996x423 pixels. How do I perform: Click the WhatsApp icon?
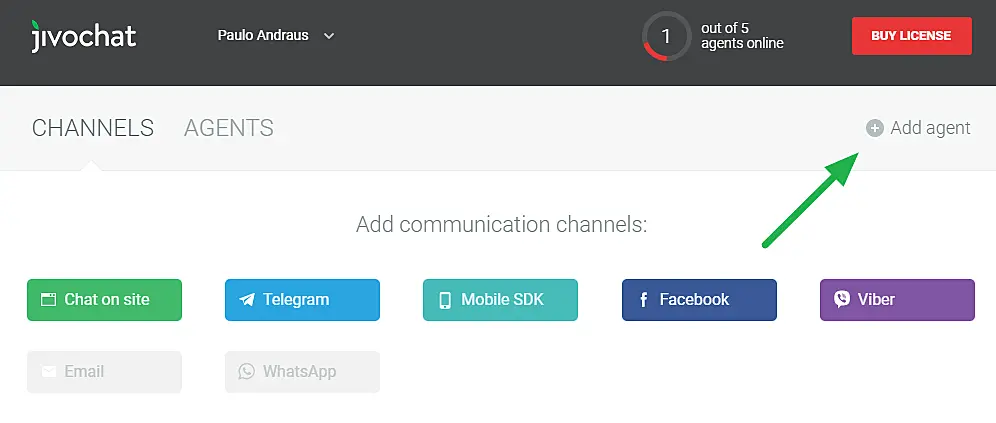tap(247, 371)
